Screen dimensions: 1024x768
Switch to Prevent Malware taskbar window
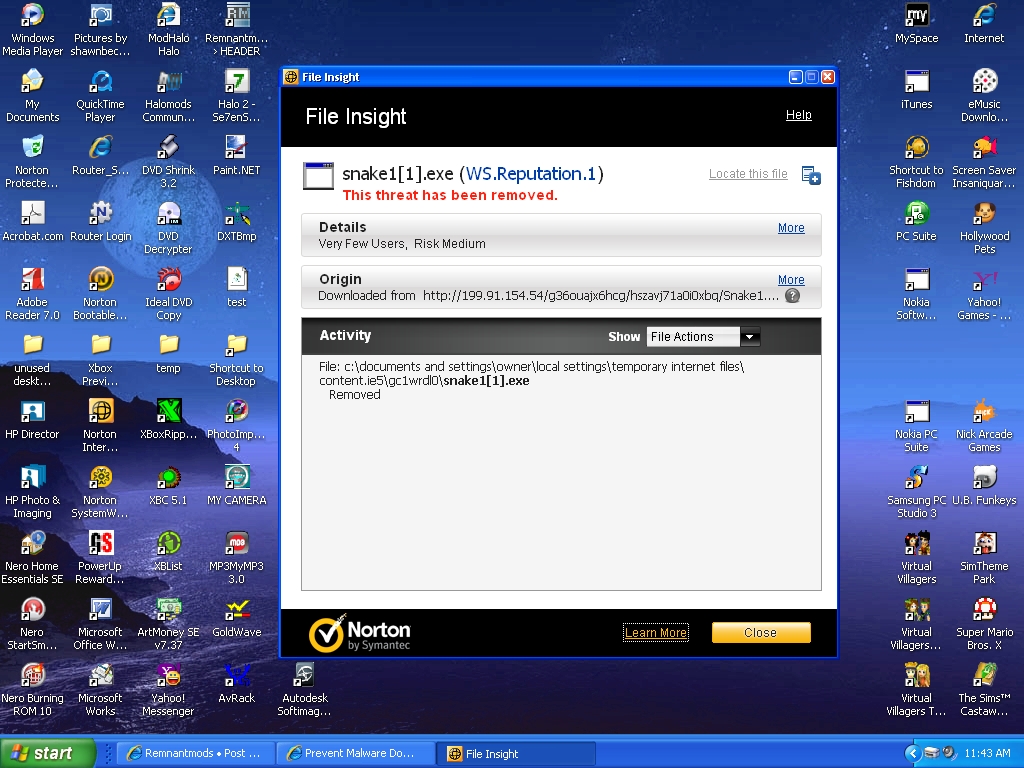357,754
